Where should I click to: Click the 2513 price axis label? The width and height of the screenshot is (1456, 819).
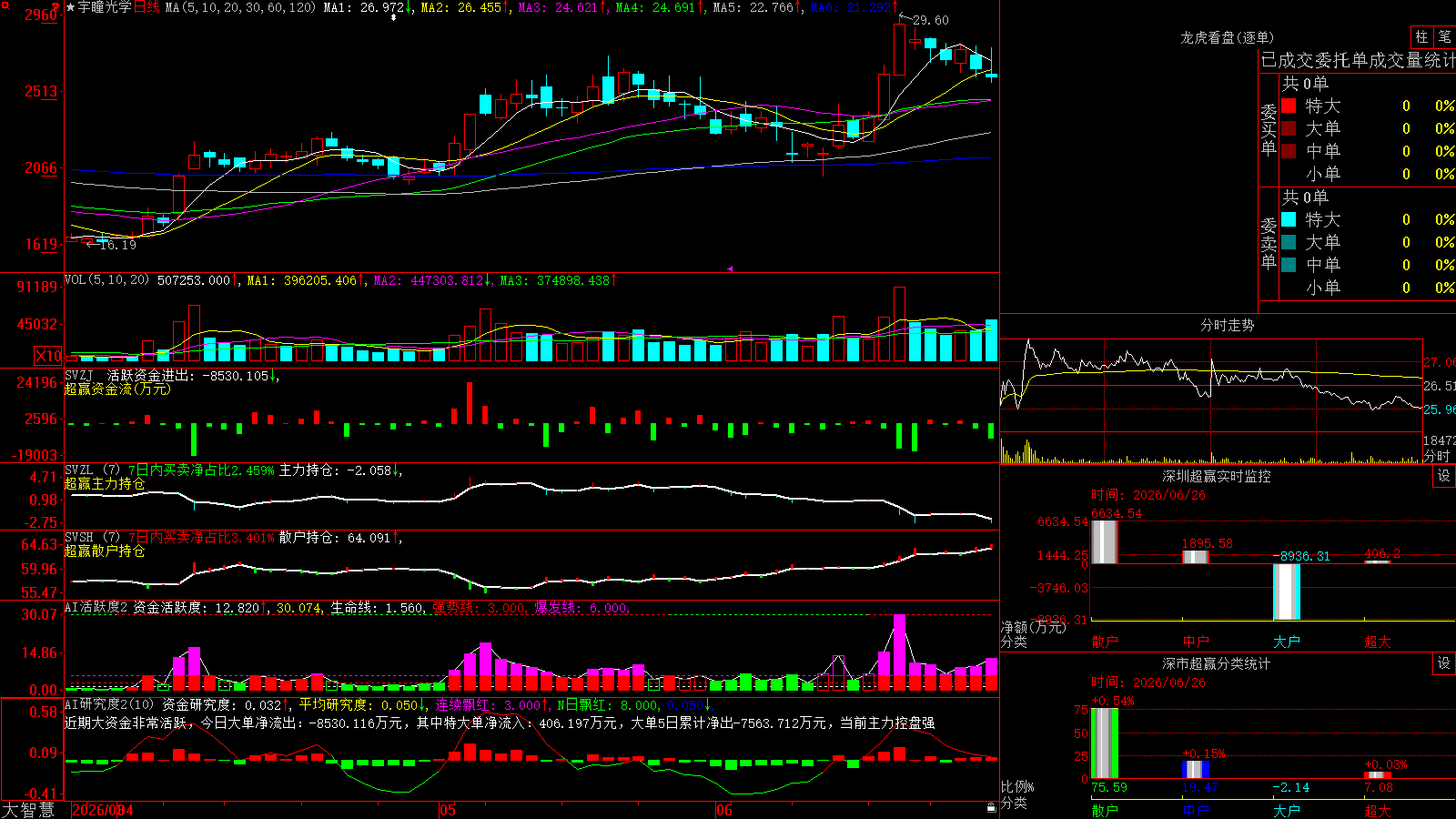point(41,91)
